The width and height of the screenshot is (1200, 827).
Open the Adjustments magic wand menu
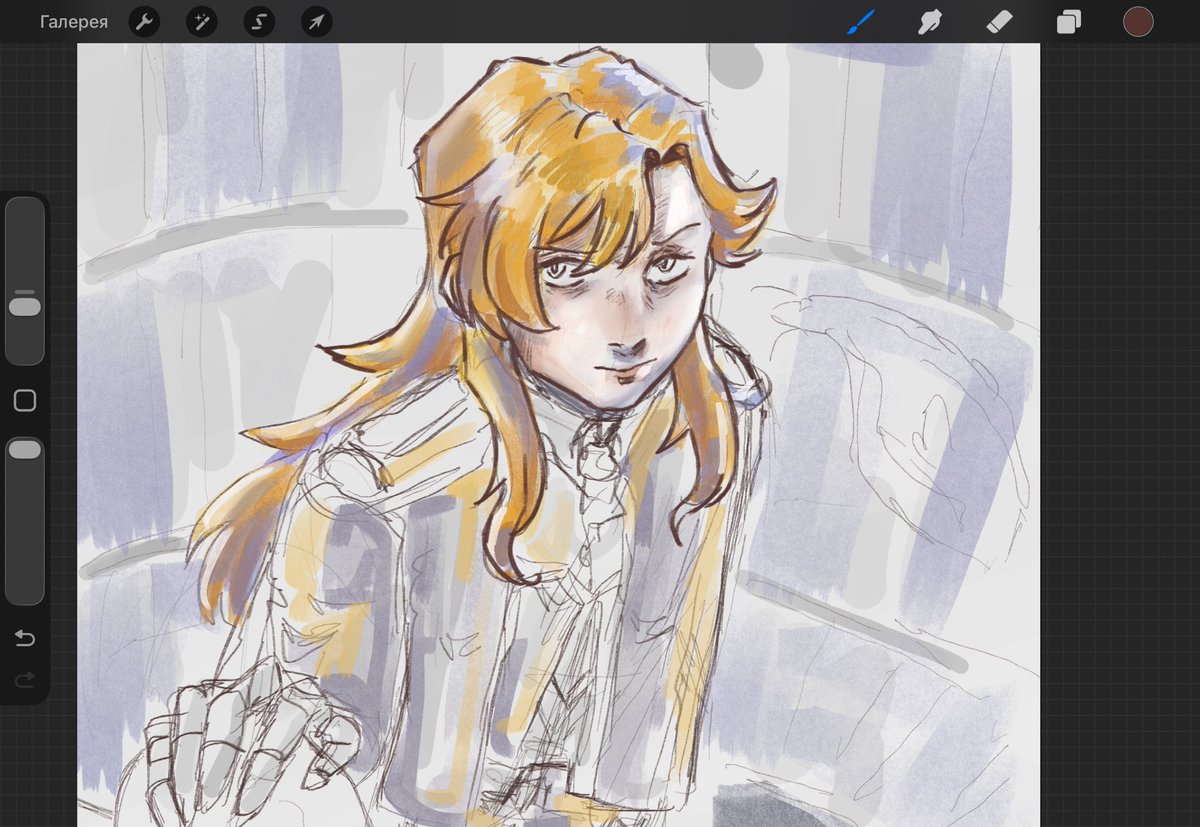pyautogui.click(x=202, y=22)
